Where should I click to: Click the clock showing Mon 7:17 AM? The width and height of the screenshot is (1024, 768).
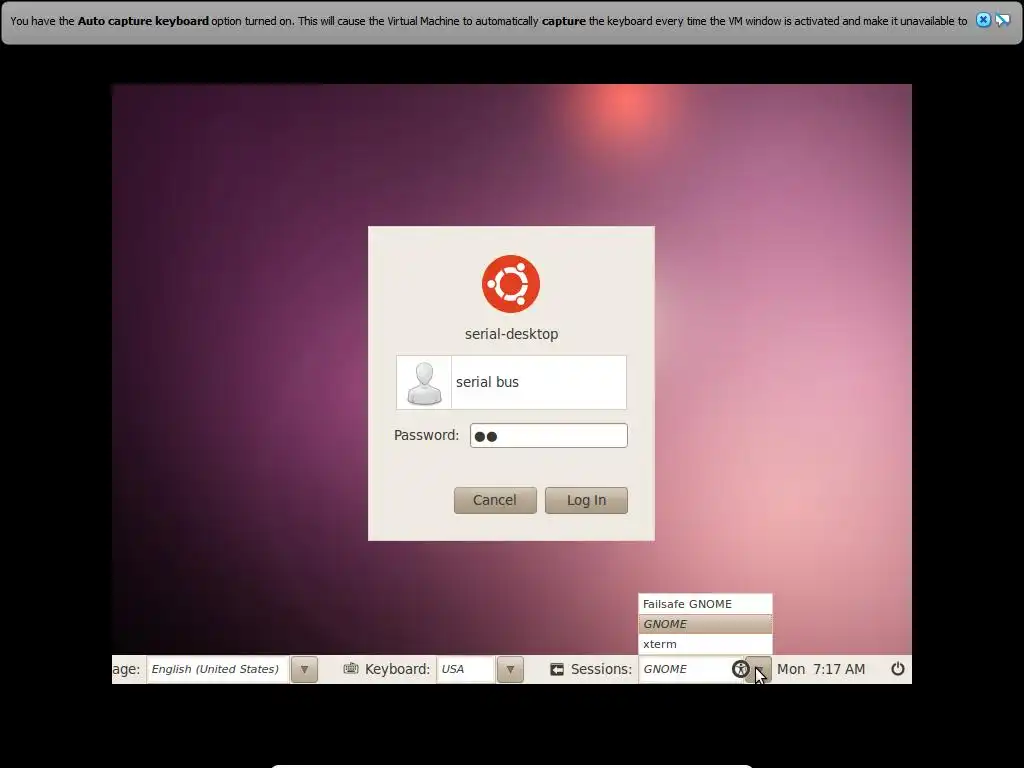tap(821, 669)
